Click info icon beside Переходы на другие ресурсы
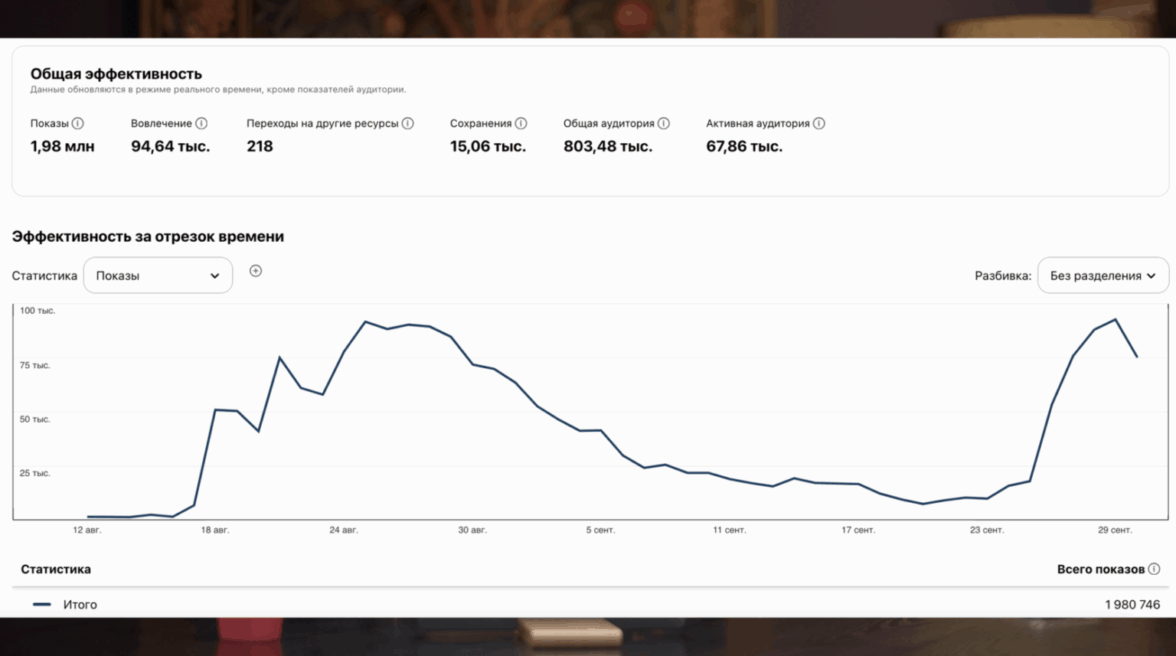Viewport: 1176px width, 656px height. 408,124
